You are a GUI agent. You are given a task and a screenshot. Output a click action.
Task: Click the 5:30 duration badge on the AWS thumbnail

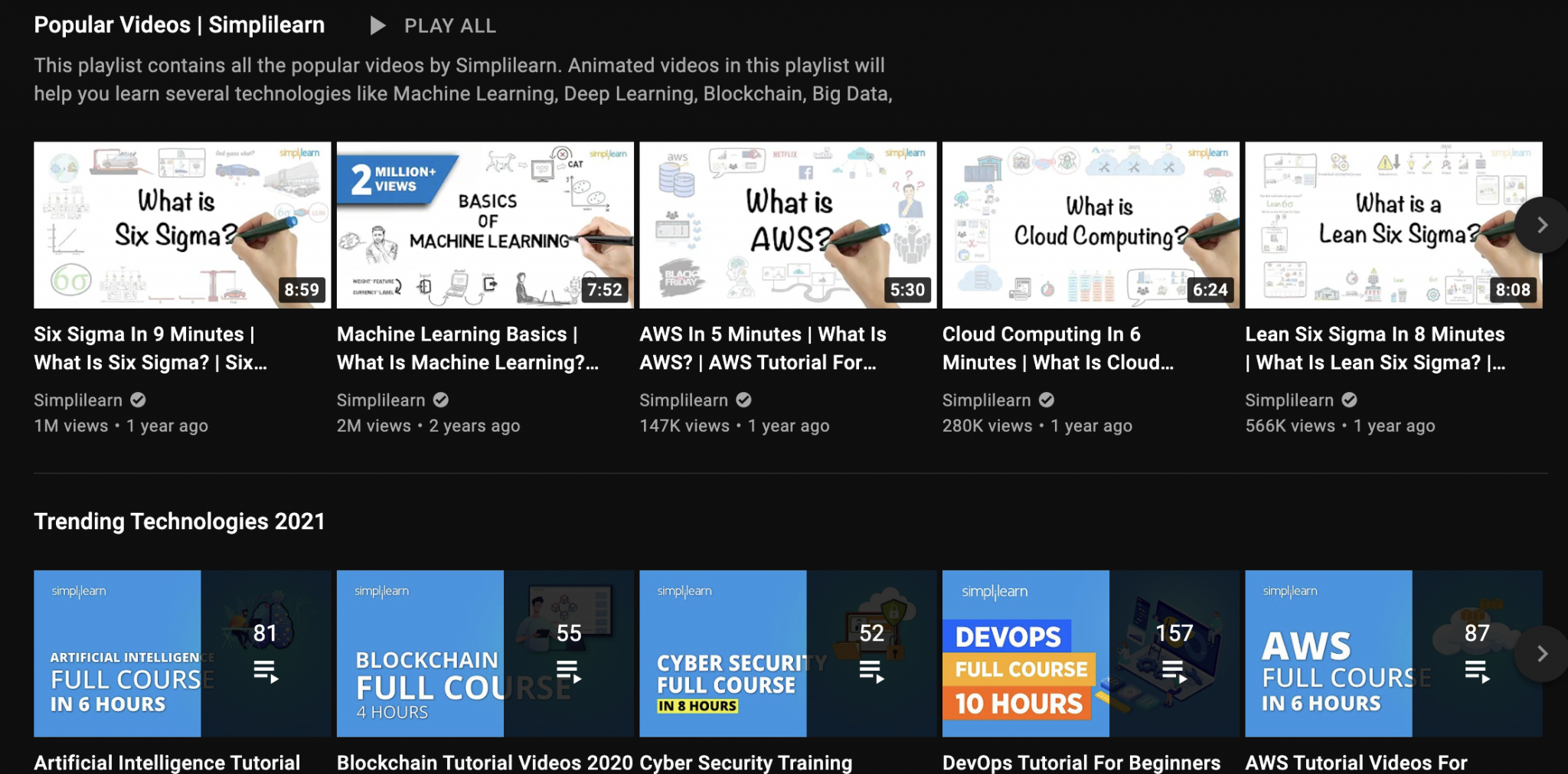point(906,290)
